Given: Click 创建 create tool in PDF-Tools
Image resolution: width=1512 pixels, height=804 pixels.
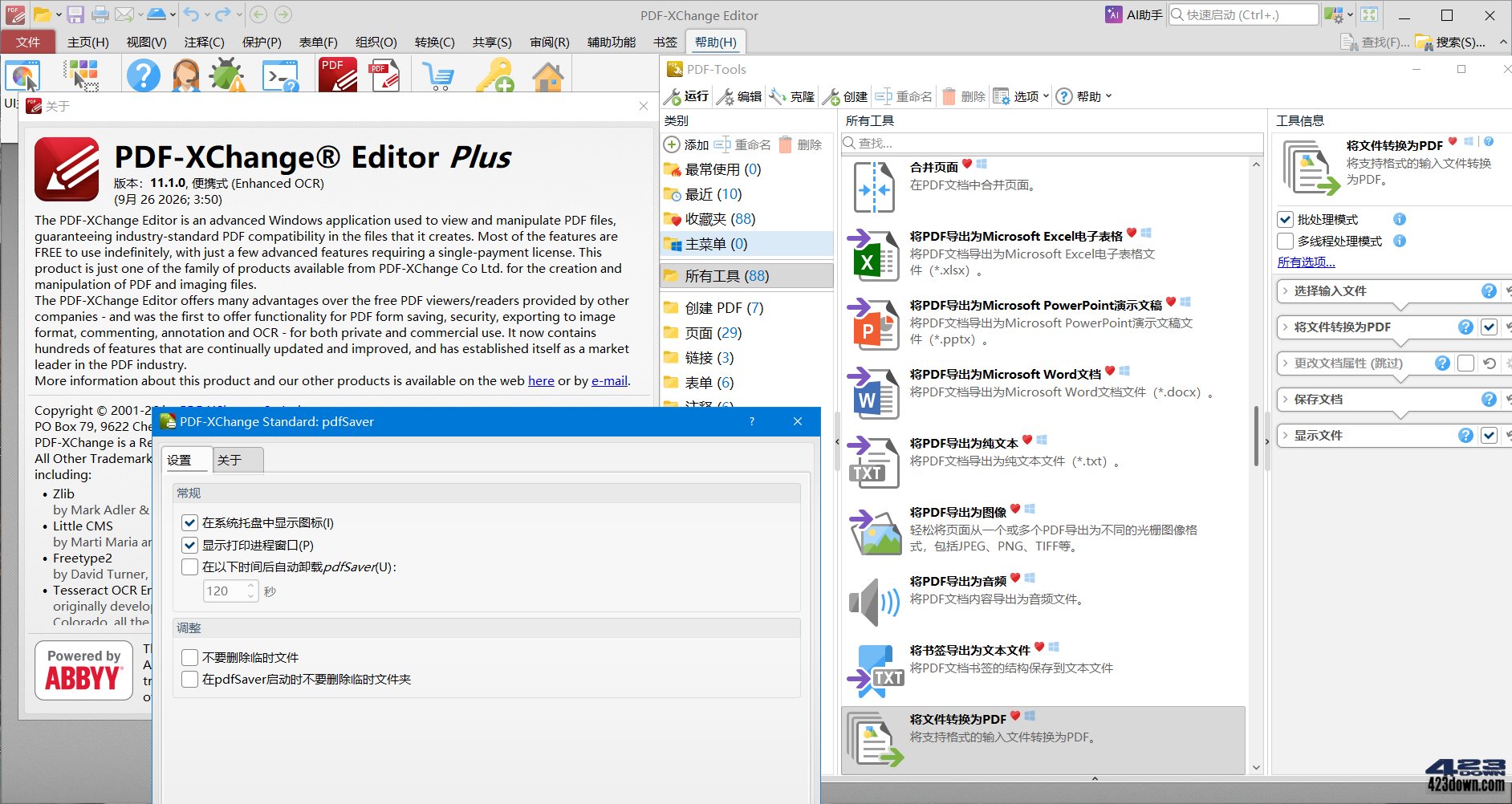Looking at the screenshot, I should [845, 96].
